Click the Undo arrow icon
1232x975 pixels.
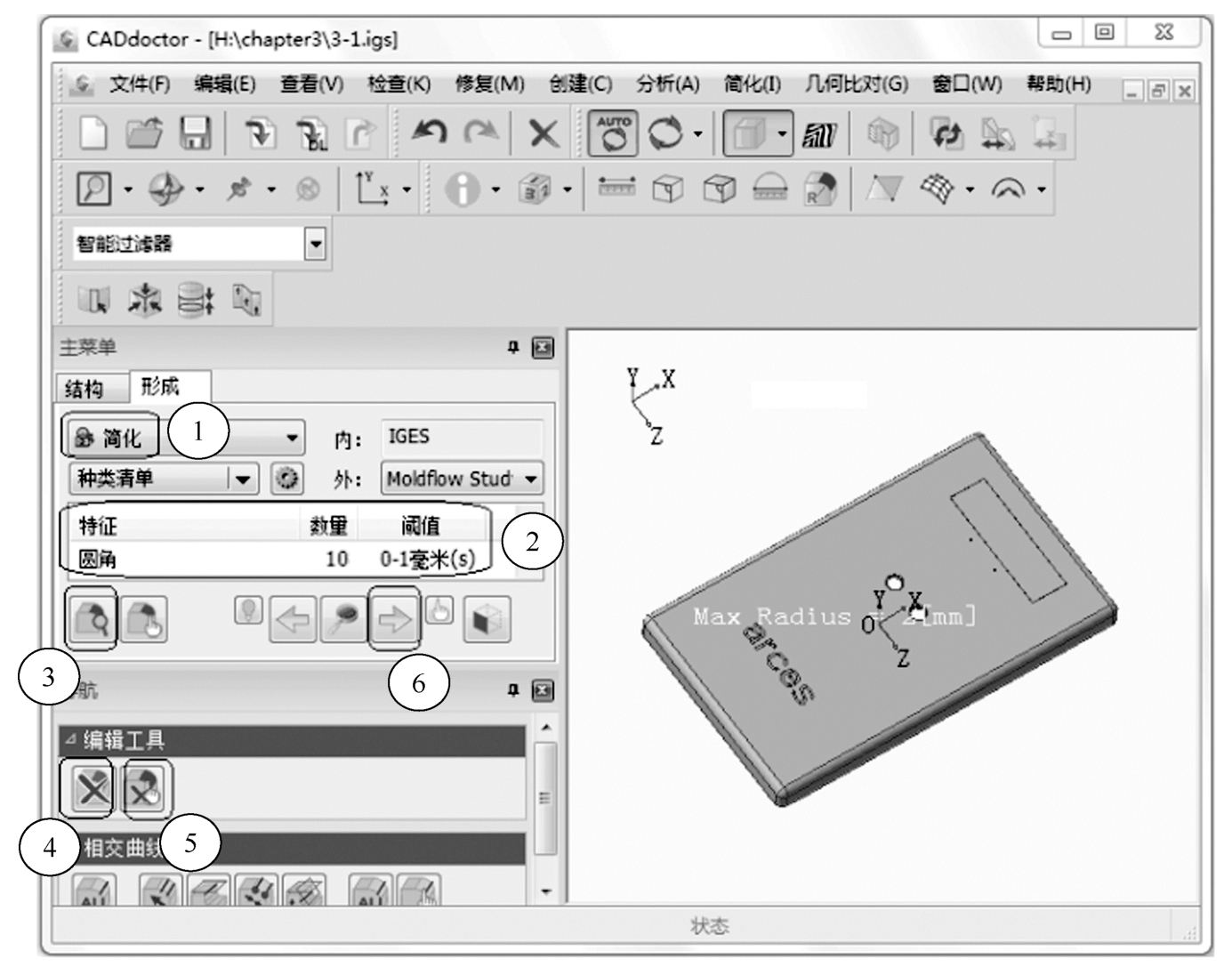[x=430, y=133]
